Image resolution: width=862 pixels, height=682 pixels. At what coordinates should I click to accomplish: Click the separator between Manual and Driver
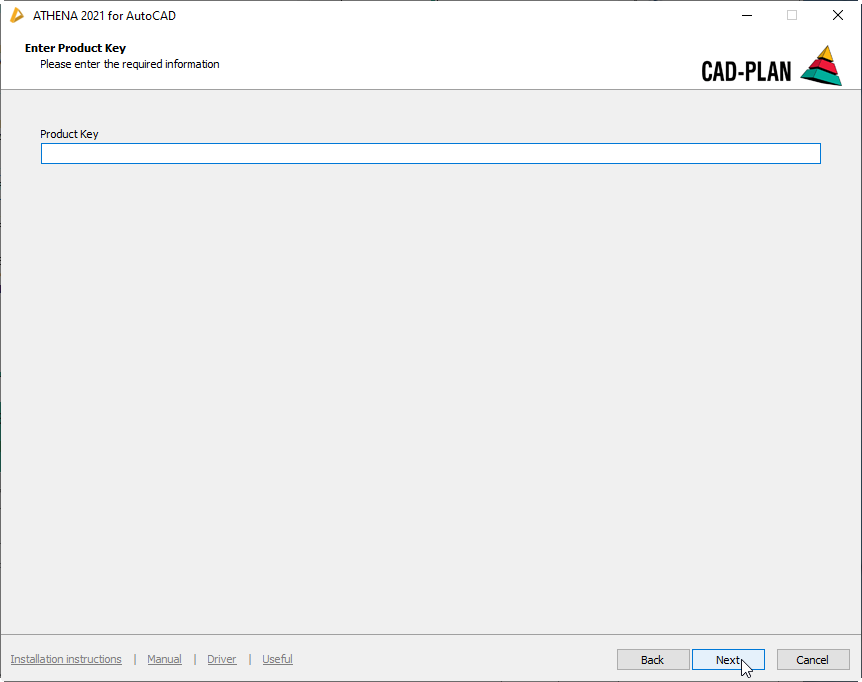point(195,659)
